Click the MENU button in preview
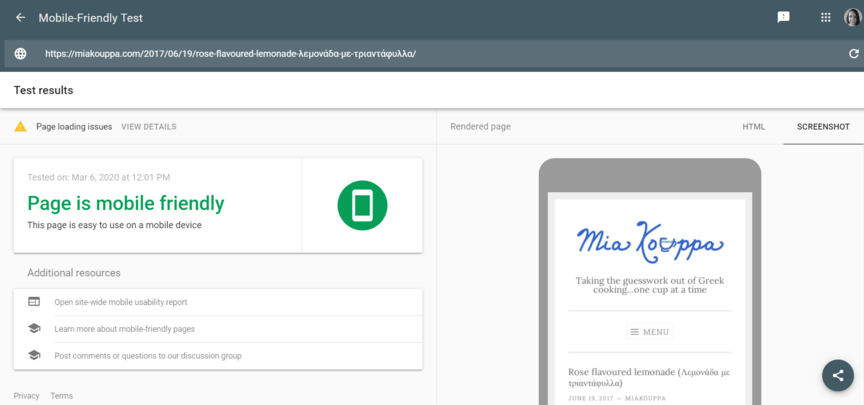864x405 pixels. (x=650, y=332)
